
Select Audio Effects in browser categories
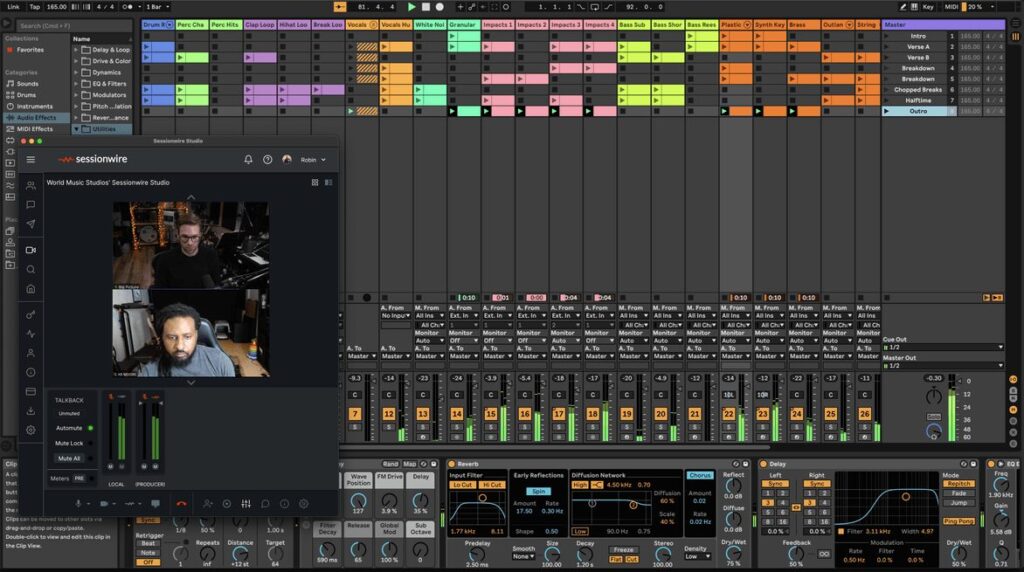pos(35,117)
